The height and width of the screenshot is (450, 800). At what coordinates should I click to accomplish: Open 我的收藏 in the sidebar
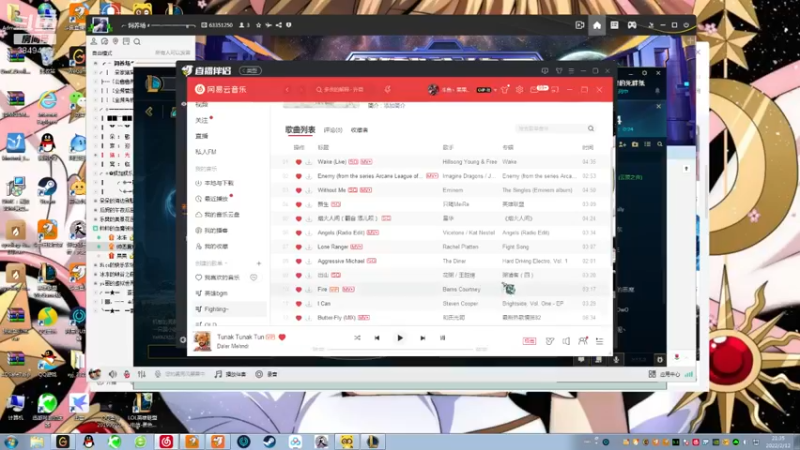212,246
